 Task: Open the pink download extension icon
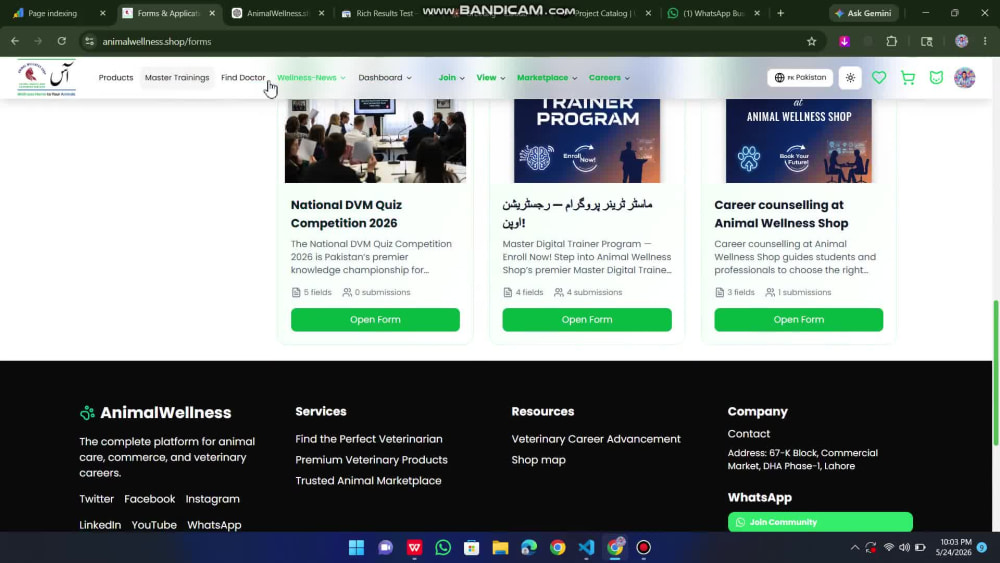[x=844, y=41]
